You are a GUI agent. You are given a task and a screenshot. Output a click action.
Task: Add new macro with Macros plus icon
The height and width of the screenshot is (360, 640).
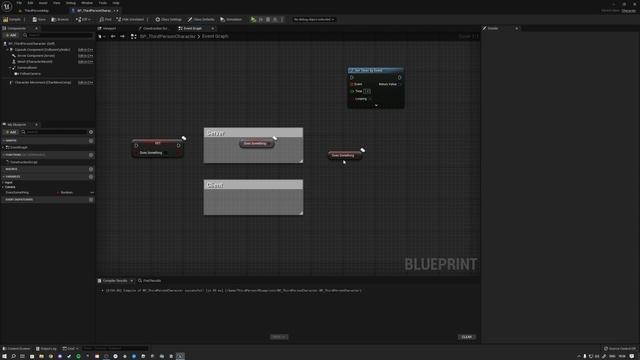(91, 169)
